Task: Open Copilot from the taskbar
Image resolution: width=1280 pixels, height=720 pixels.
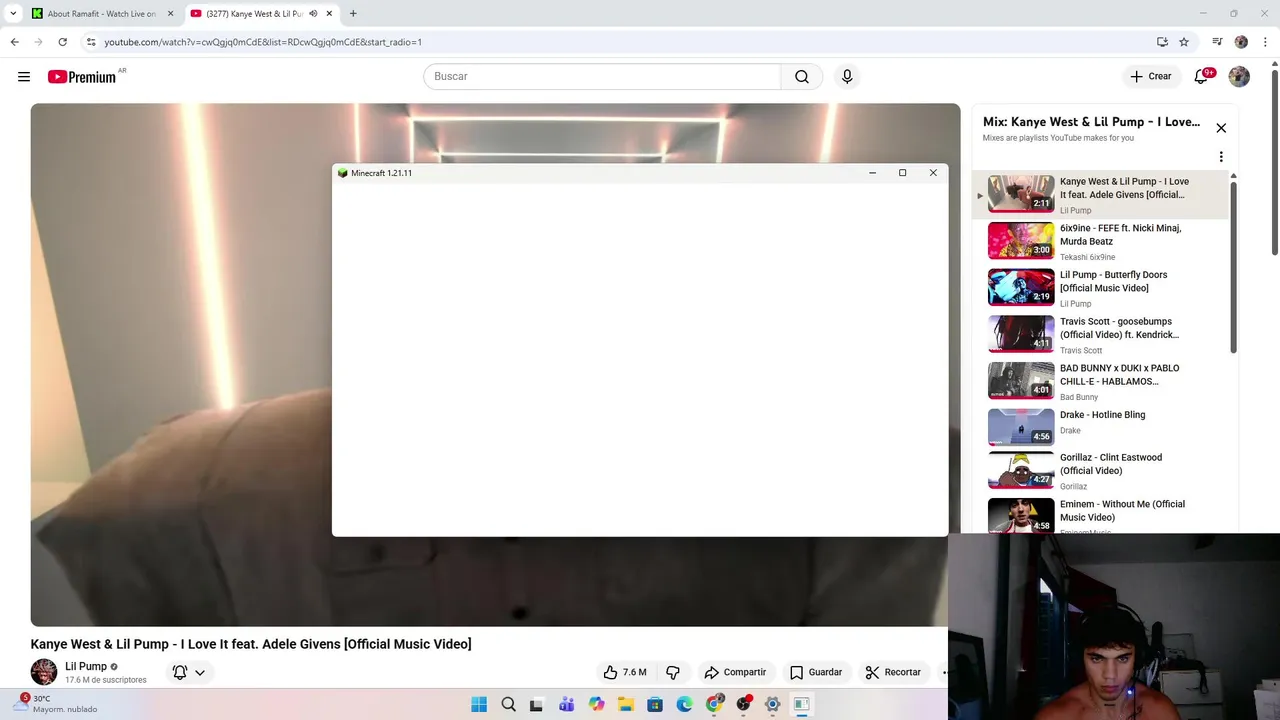Action: tap(597, 705)
